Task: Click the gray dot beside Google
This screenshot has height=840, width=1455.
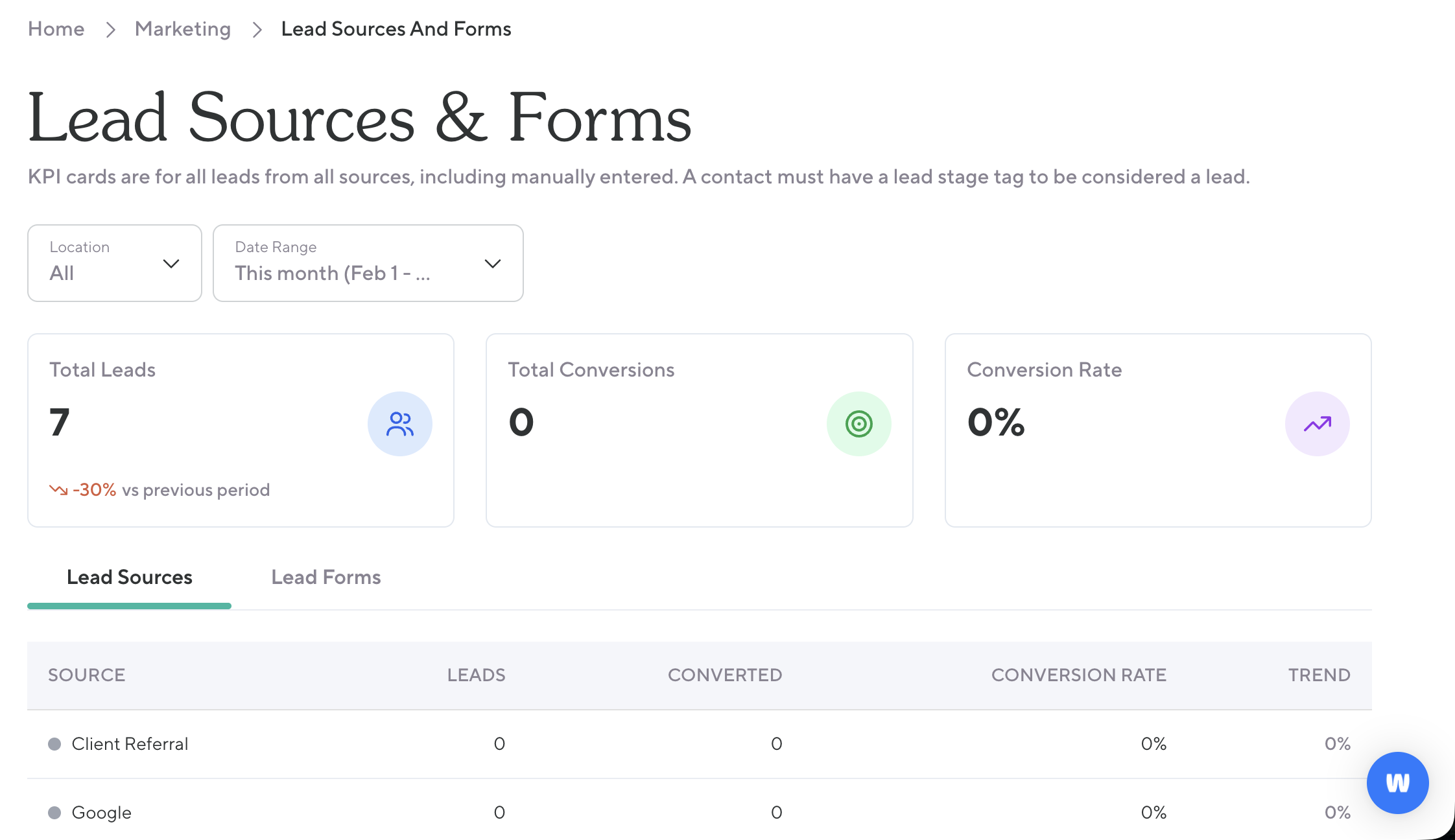Action: [54, 813]
